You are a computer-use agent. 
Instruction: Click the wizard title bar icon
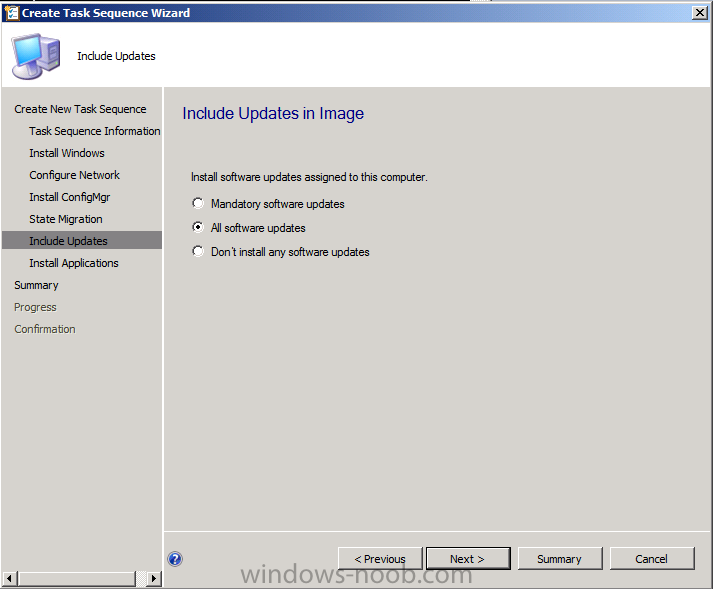pyautogui.click(x=11, y=13)
